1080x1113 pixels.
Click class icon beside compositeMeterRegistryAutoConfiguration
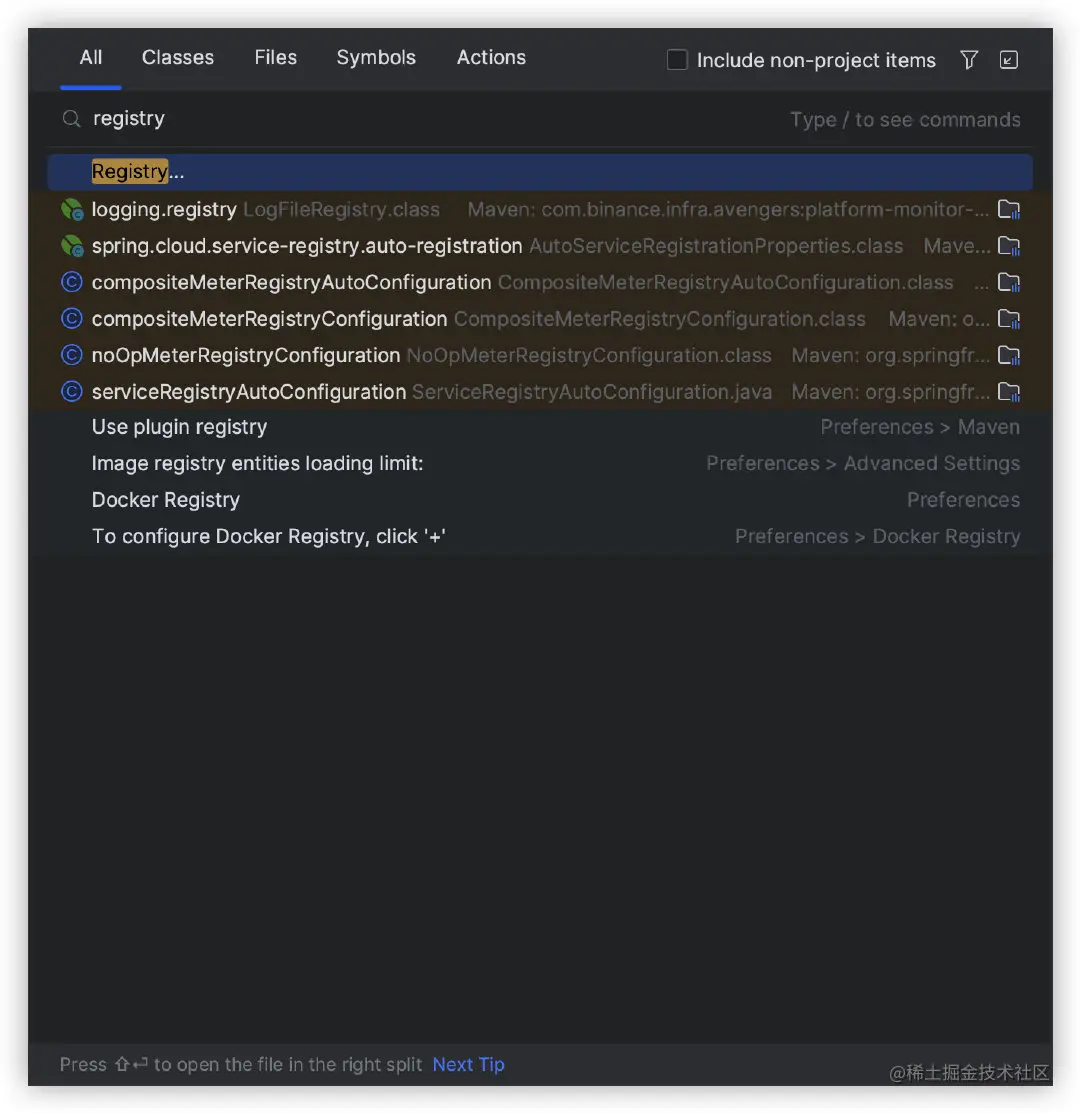[x=72, y=283]
